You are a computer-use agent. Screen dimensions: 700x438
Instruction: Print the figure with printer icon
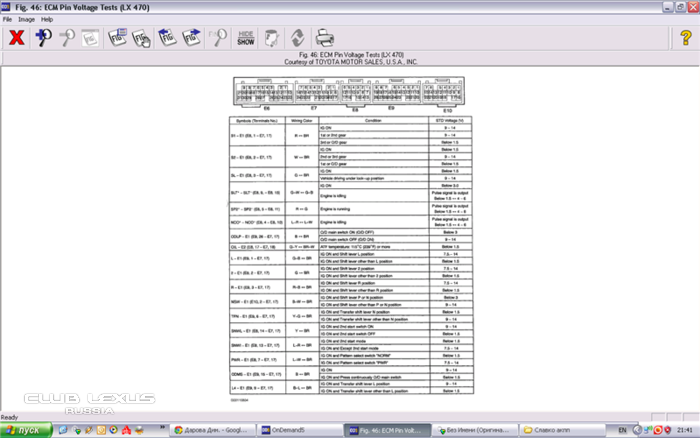(x=325, y=38)
